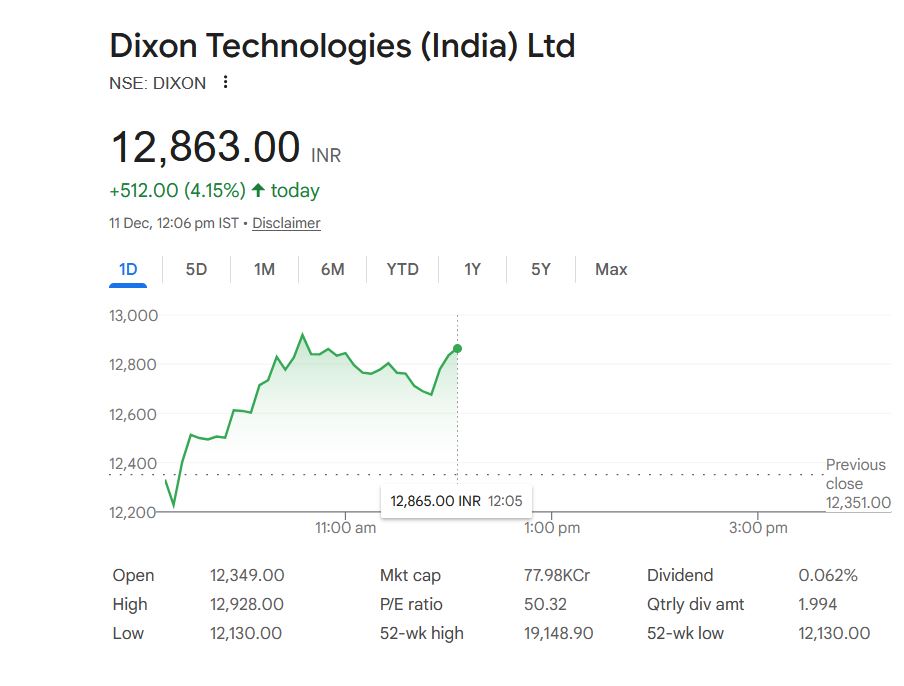
Task: Click the green up arrow beside today
Action: [258, 190]
